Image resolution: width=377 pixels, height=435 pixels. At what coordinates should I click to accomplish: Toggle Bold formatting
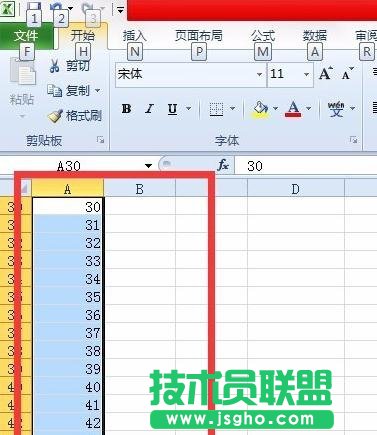126,109
